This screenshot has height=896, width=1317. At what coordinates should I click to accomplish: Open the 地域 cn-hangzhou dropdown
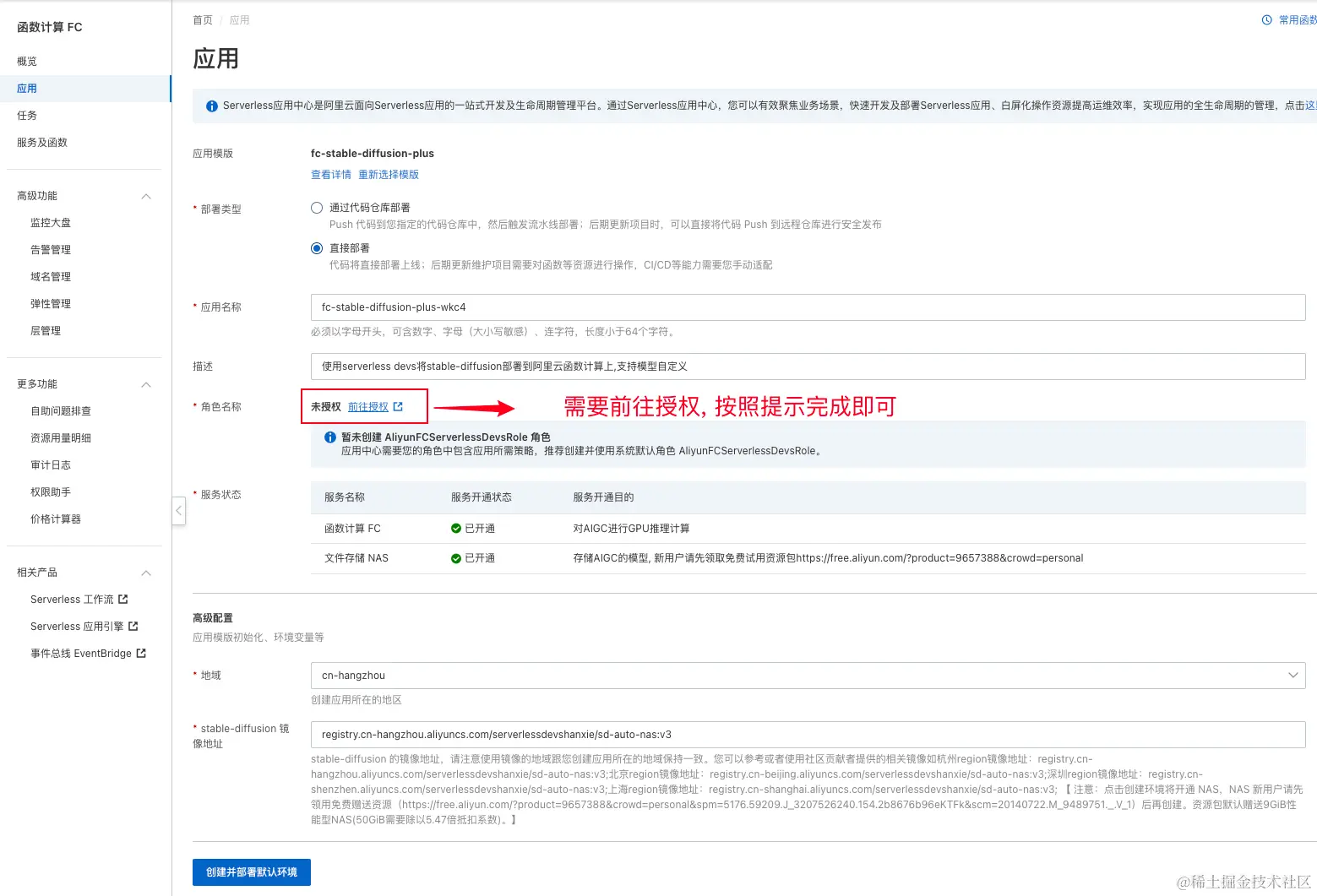pos(808,676)
